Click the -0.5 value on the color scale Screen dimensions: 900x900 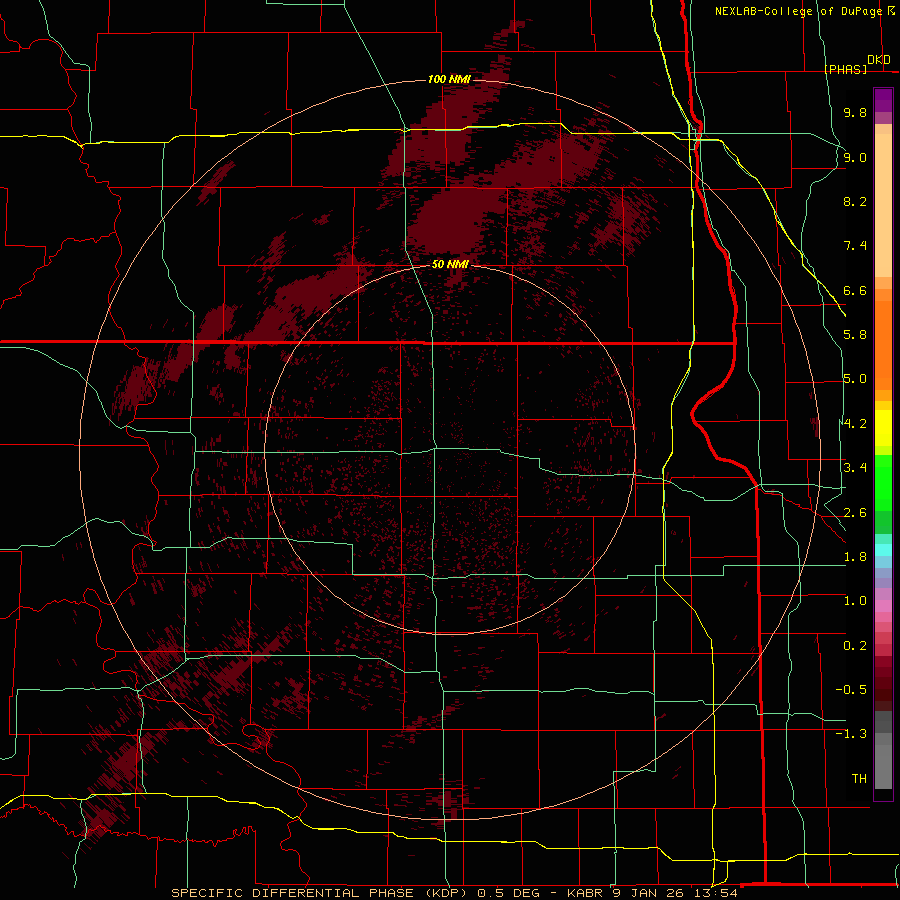[x=851, y=690]
